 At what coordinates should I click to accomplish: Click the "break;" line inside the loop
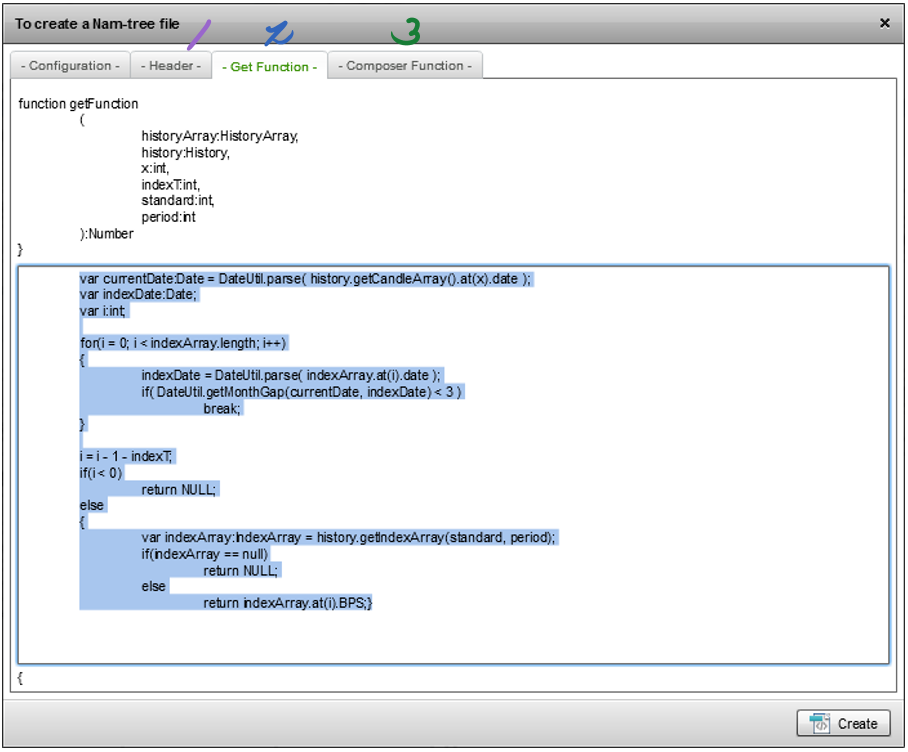pyautogui.click(x=222, y=408)
